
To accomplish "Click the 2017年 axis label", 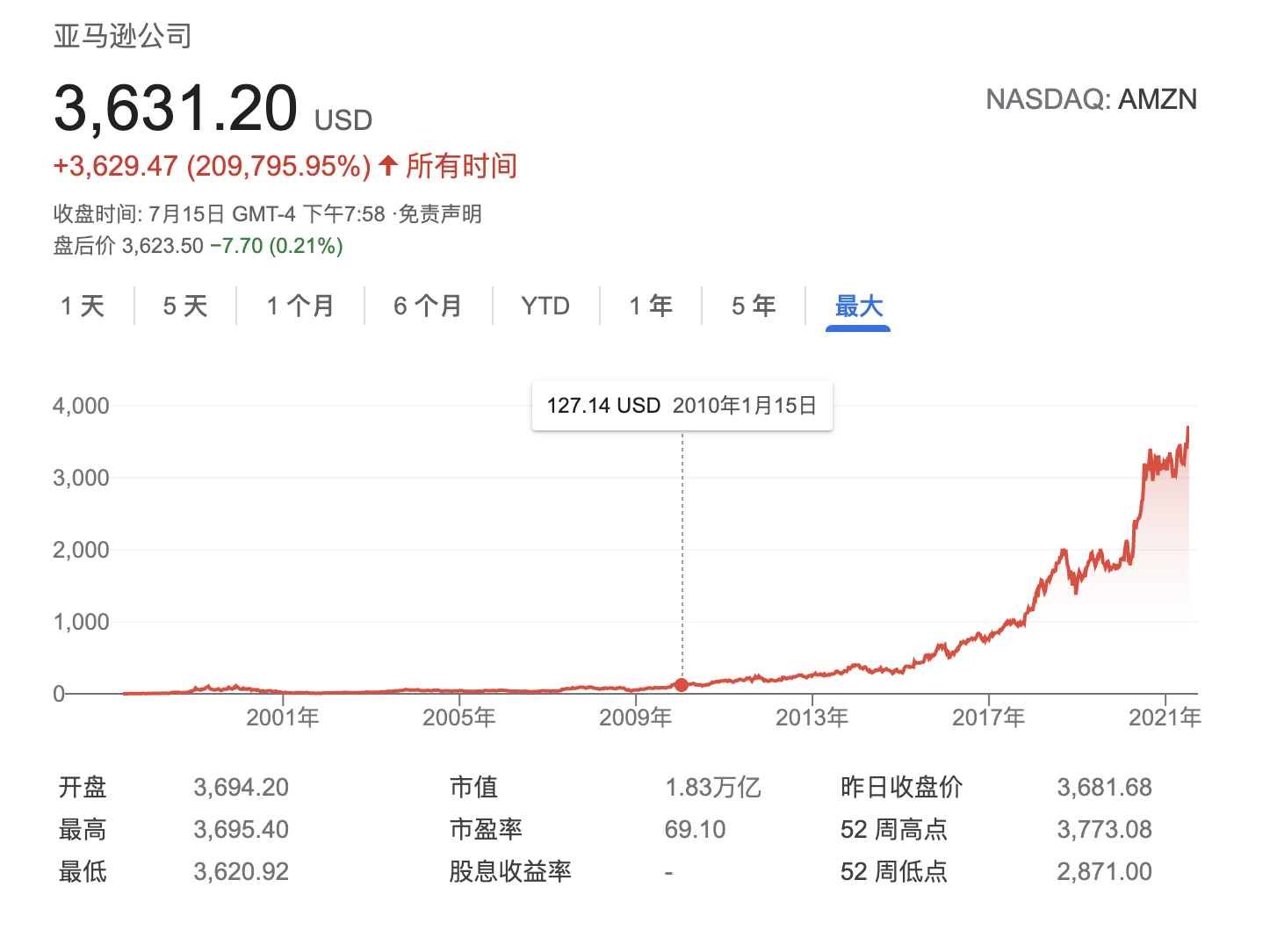I will (989, 718).
